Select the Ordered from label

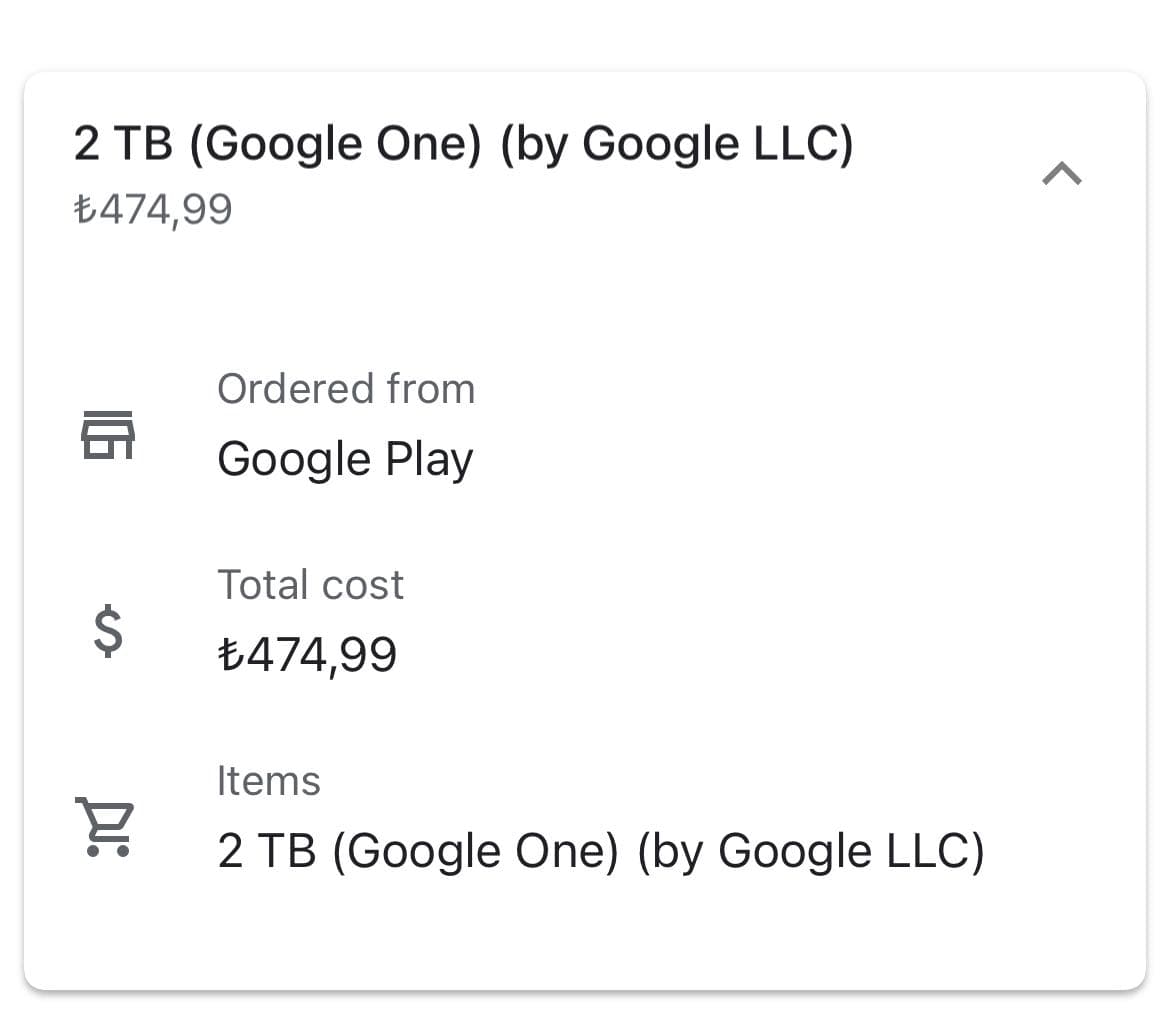346,388
